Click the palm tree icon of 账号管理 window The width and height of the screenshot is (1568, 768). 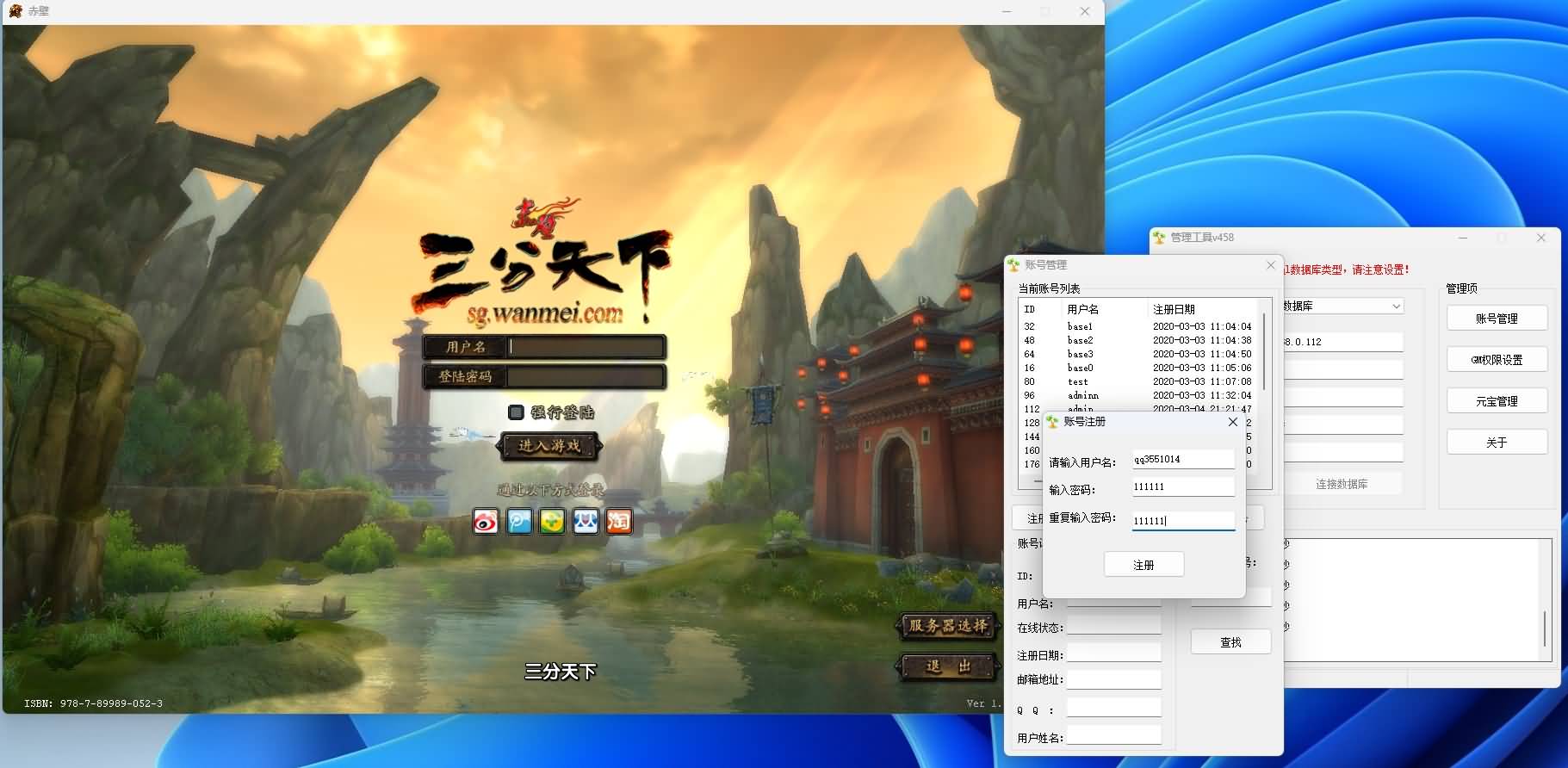coord(1013,265)
